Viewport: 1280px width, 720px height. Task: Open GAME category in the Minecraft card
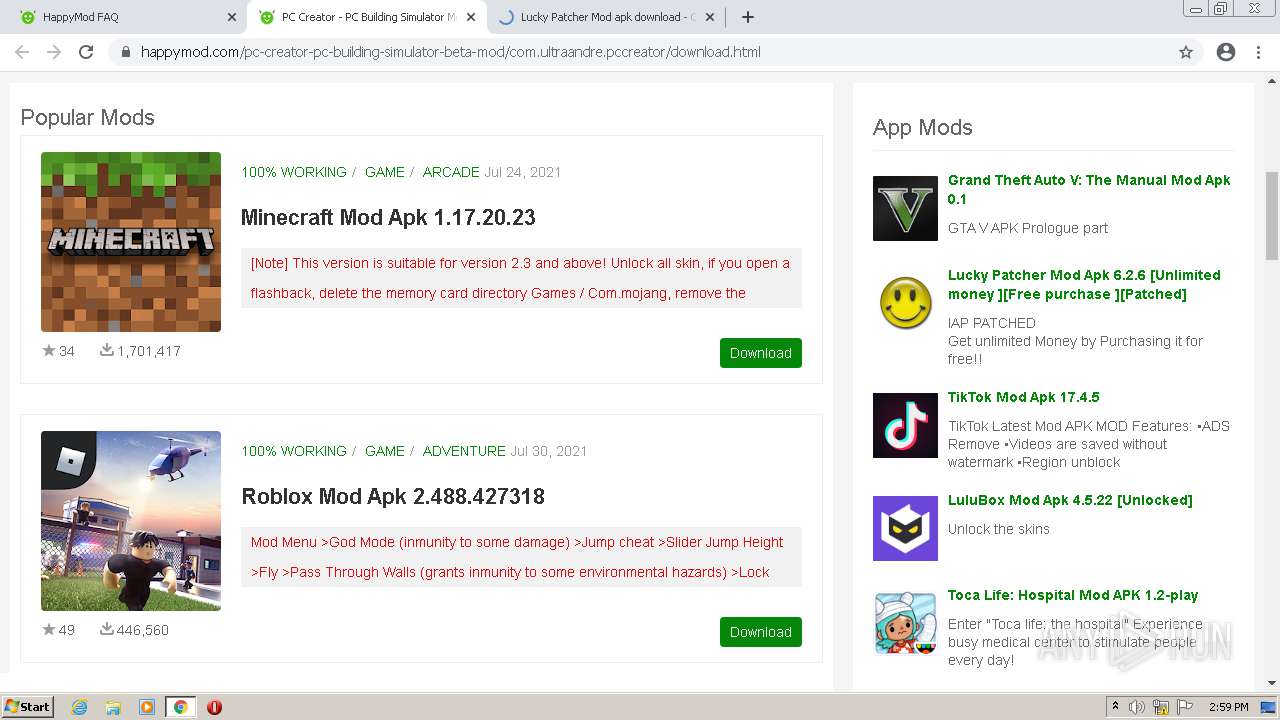click(385, 172)
